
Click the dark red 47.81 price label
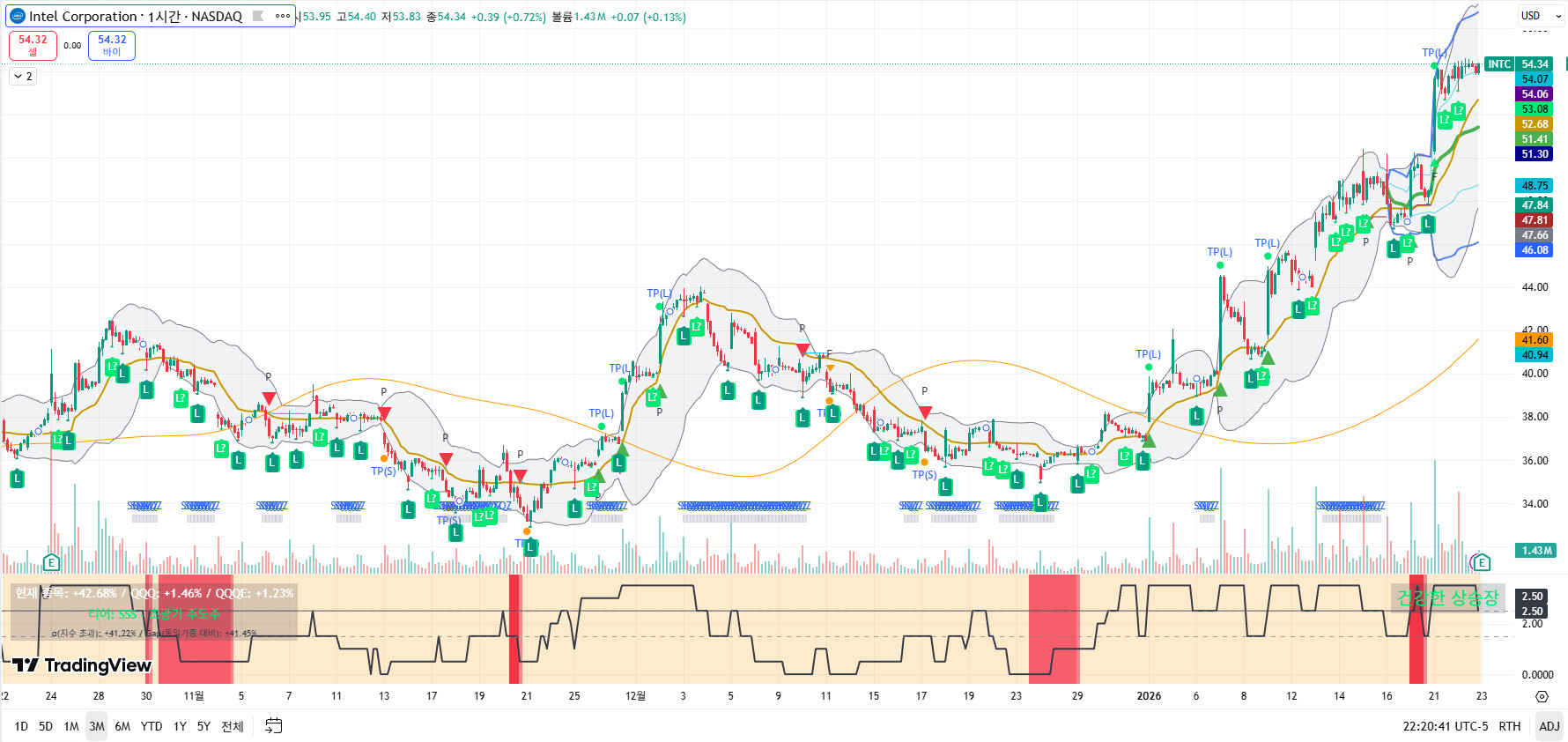click(x=1535, y=220)
